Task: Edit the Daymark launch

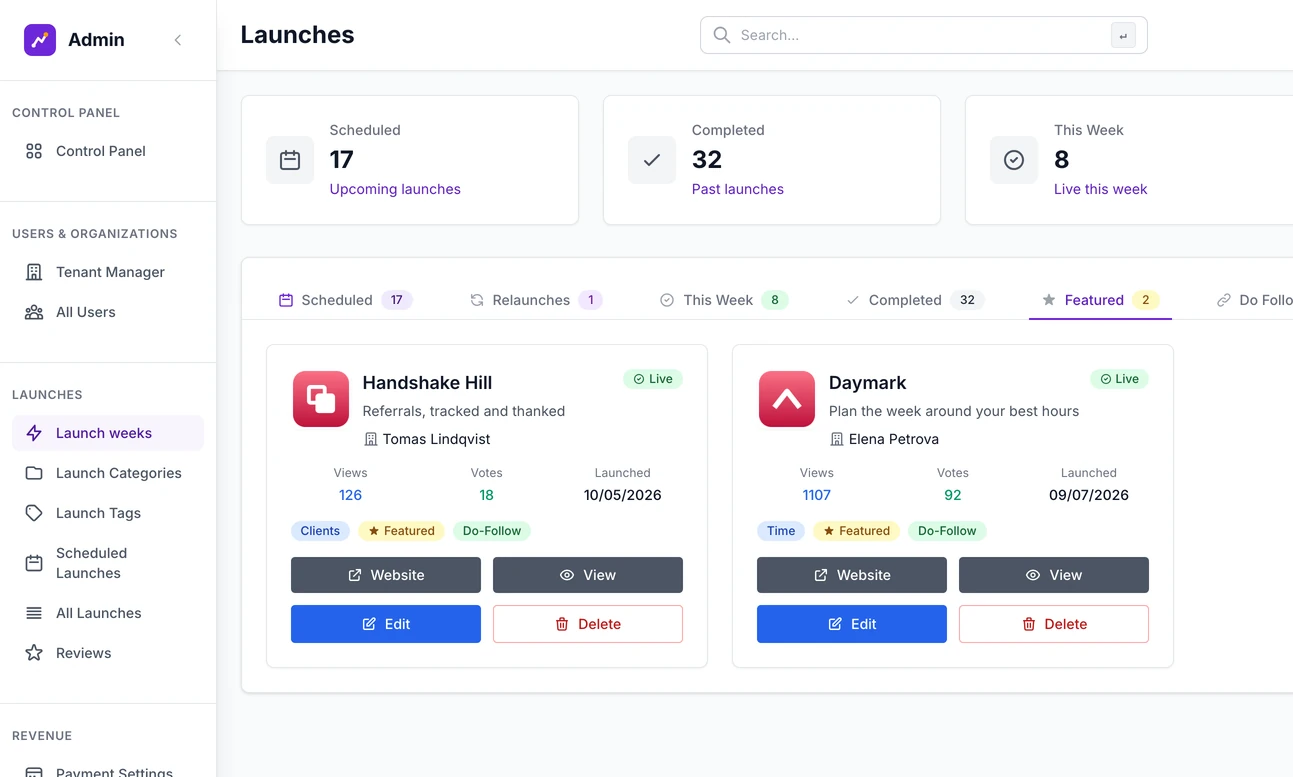Action: [852, 624]
